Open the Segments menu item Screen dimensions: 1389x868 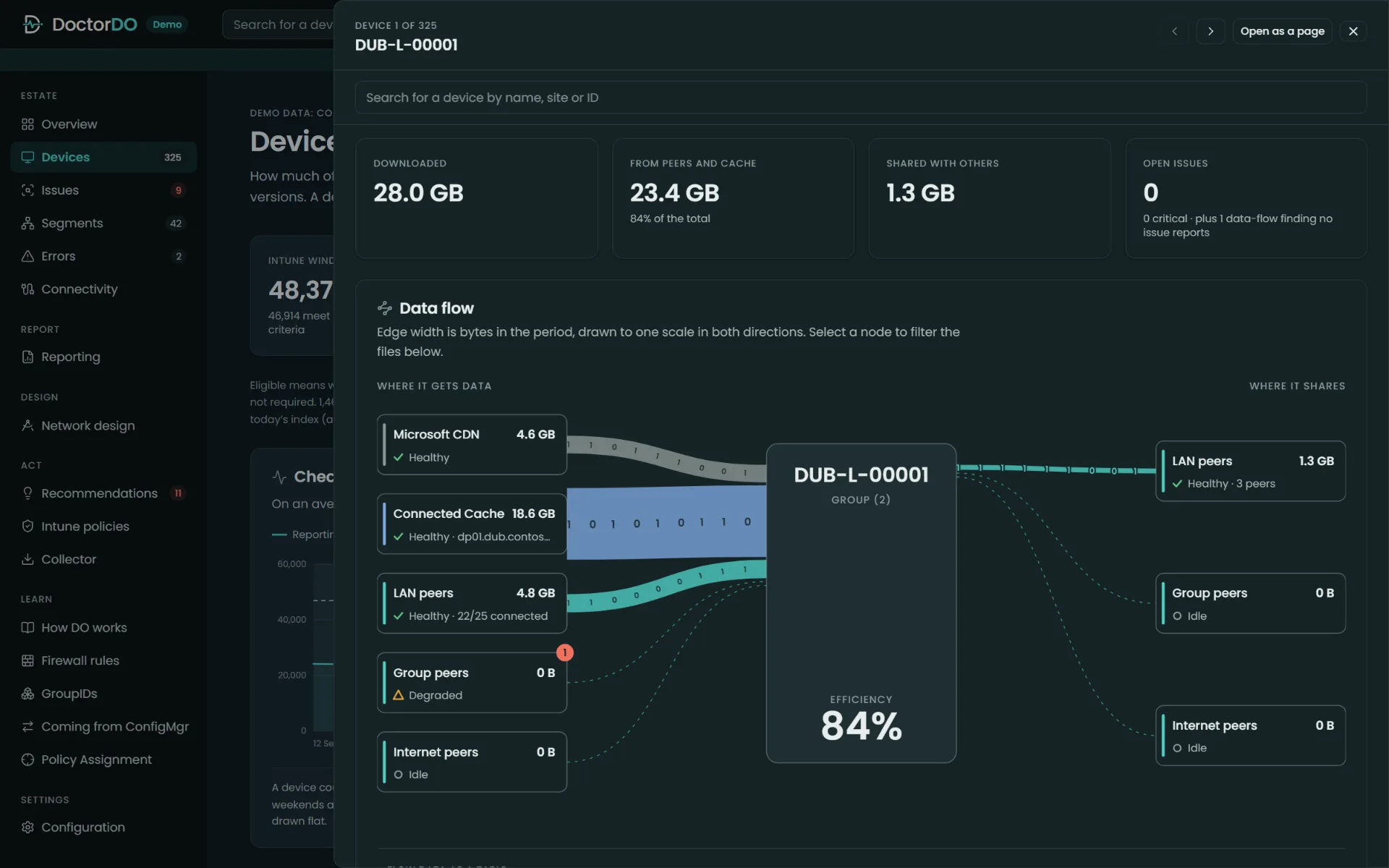coord(103,223)
